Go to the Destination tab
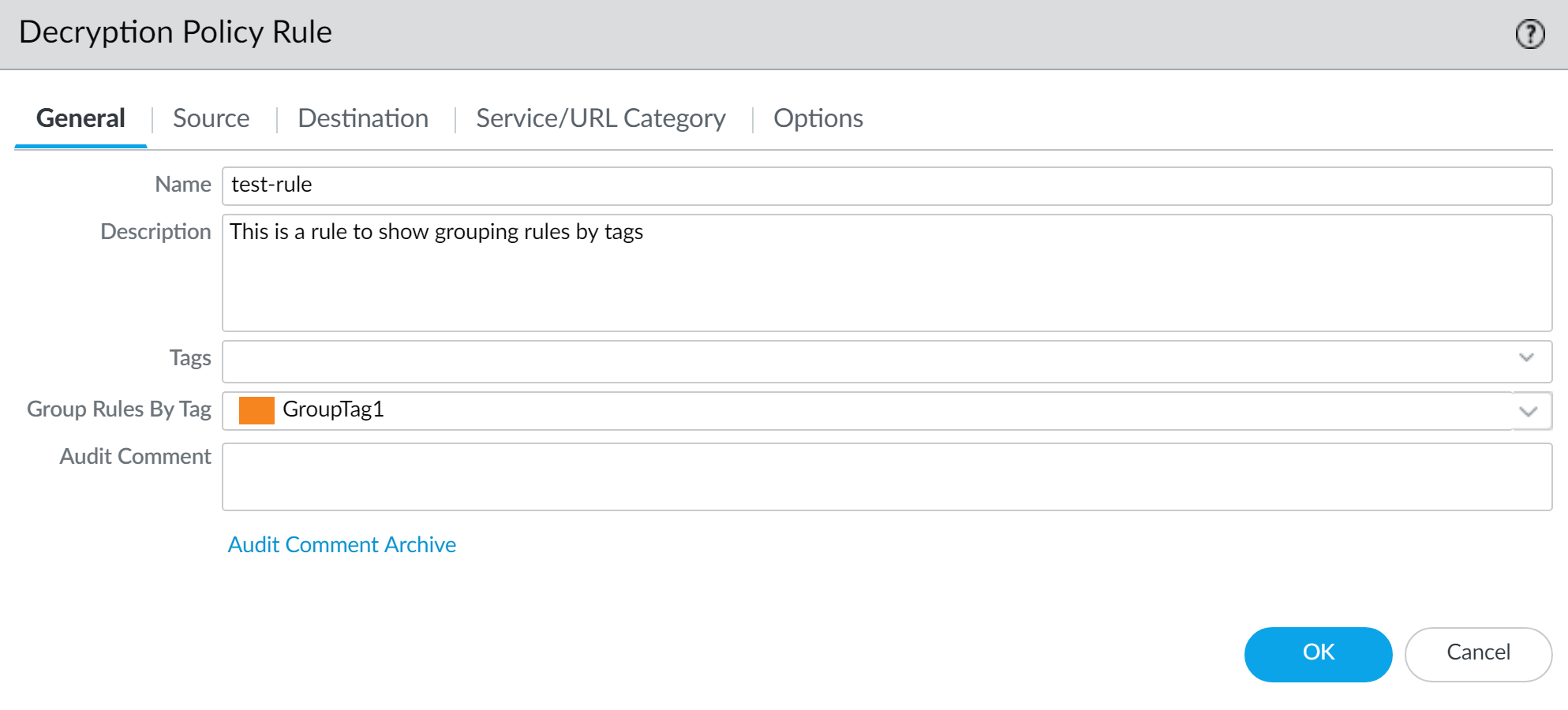The image size is (1568, 710). tap(363, 118)
